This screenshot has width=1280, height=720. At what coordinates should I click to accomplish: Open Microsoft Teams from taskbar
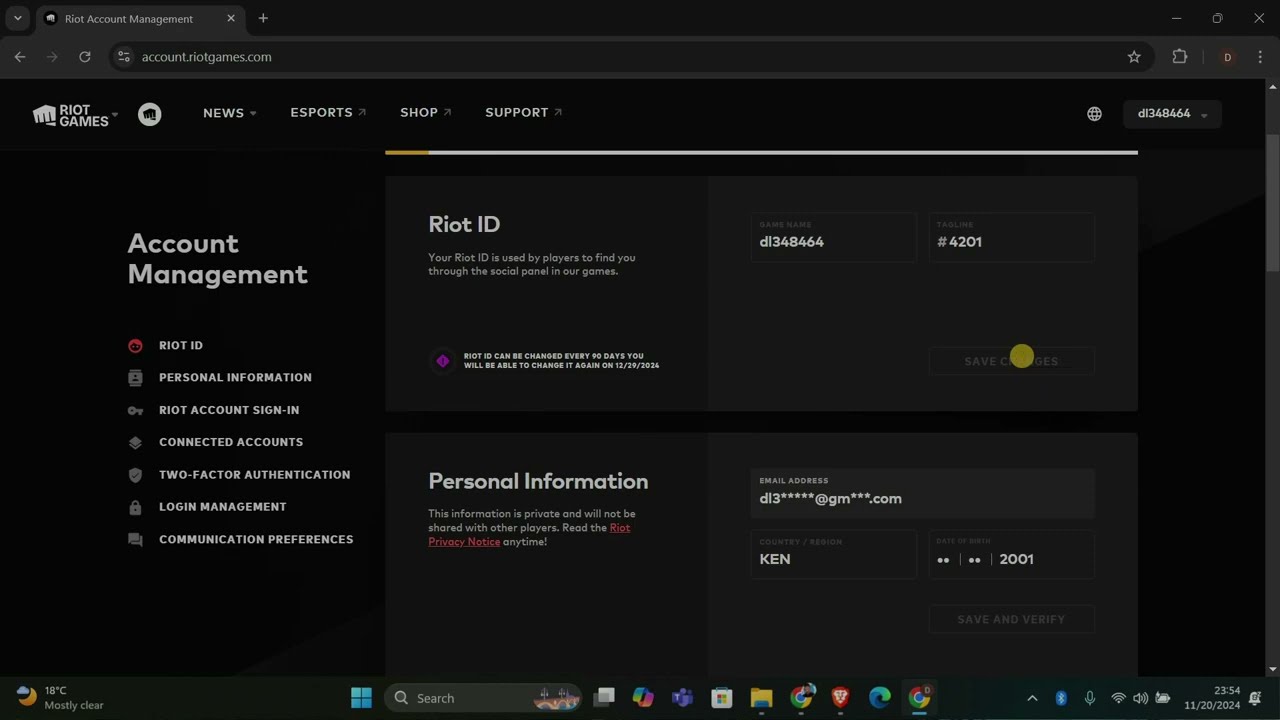[x=683, y=698]
